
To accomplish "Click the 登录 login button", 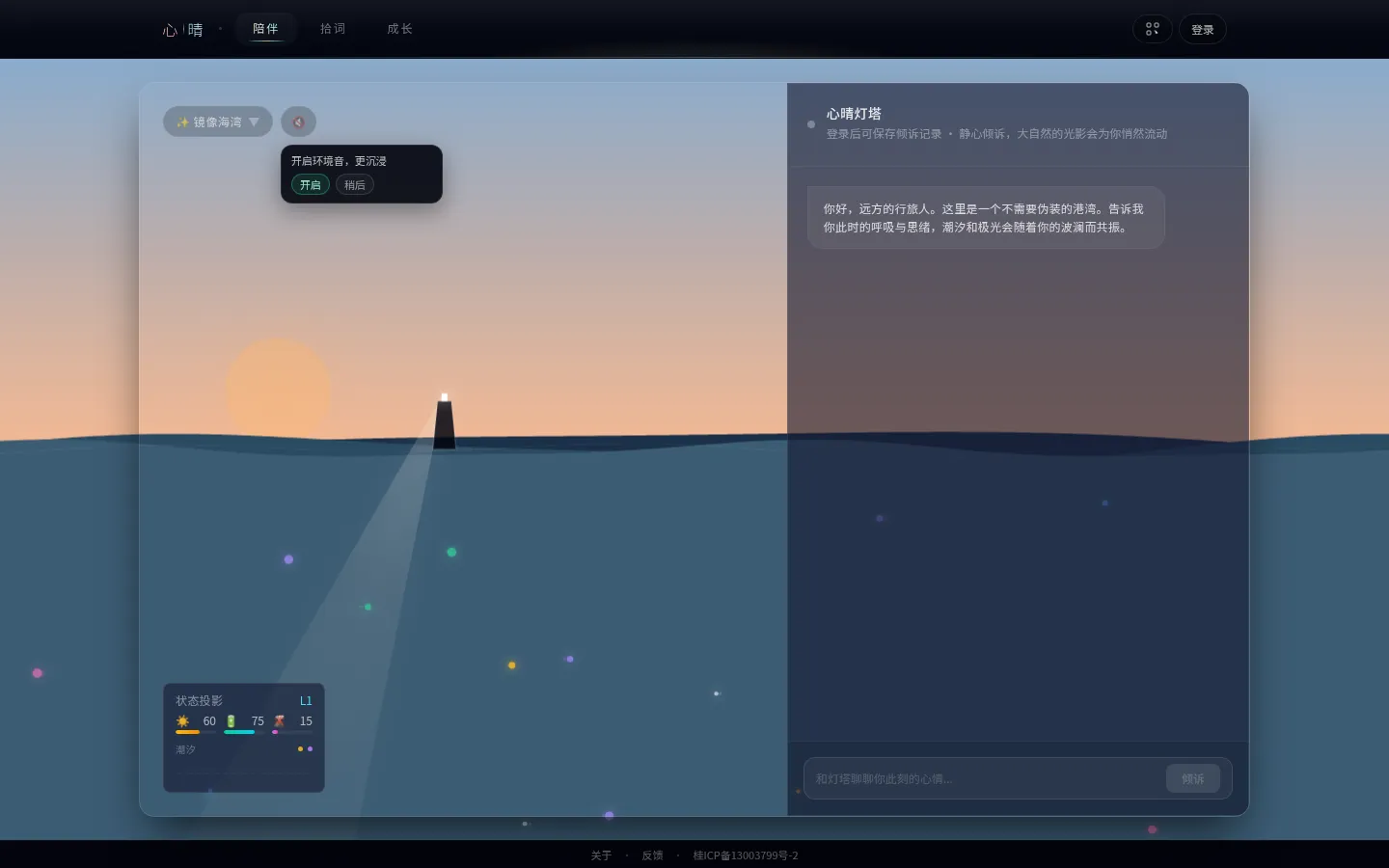I will [1202, 29].
